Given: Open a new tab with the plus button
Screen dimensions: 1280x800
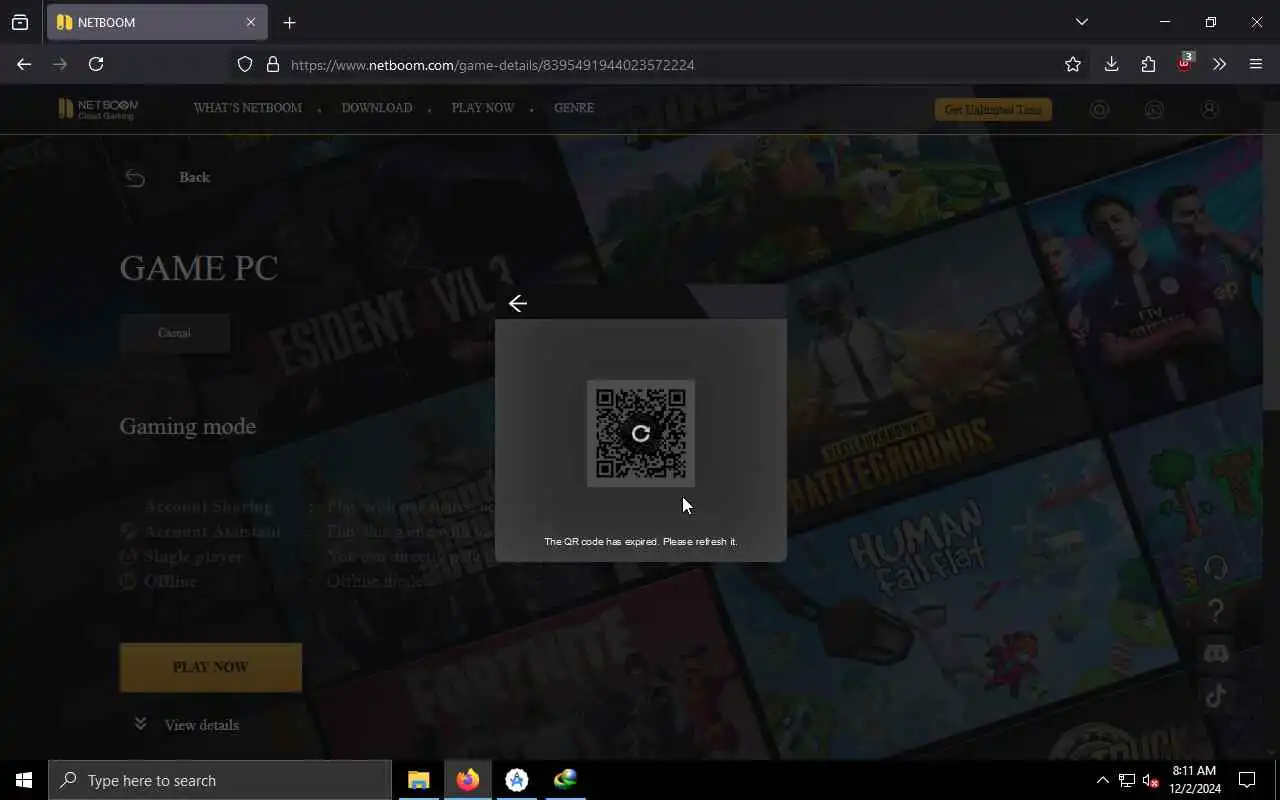Looking at the screenshot, I should coord(289,22).
